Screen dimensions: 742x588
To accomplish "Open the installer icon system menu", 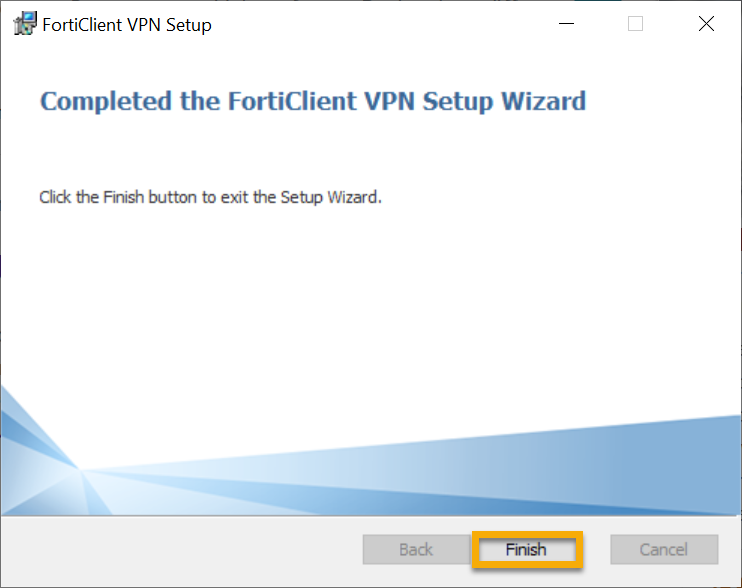I will click(x=23, y=25).
